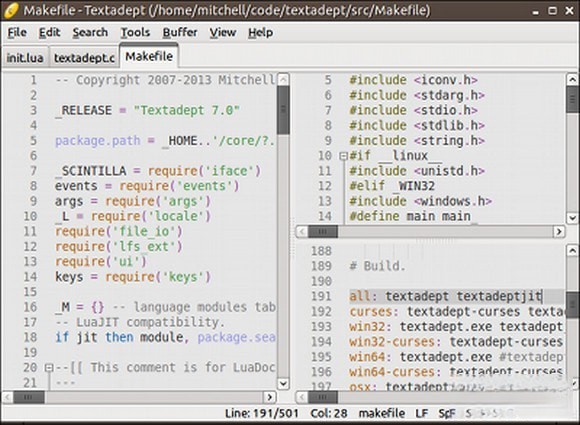The width and height of the screenshot is (580, 425).
Task: Click the args = require('args') line
Action: [x=133, y=201]
